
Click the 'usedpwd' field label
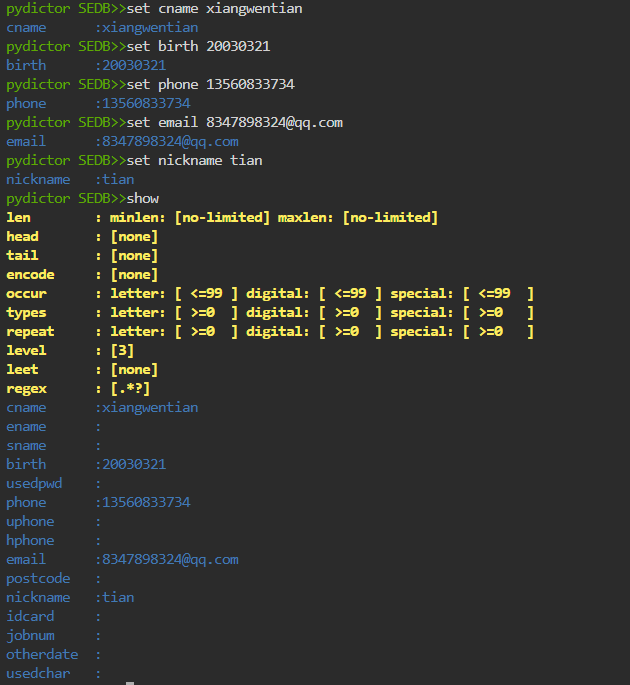(x=34, y=484)
